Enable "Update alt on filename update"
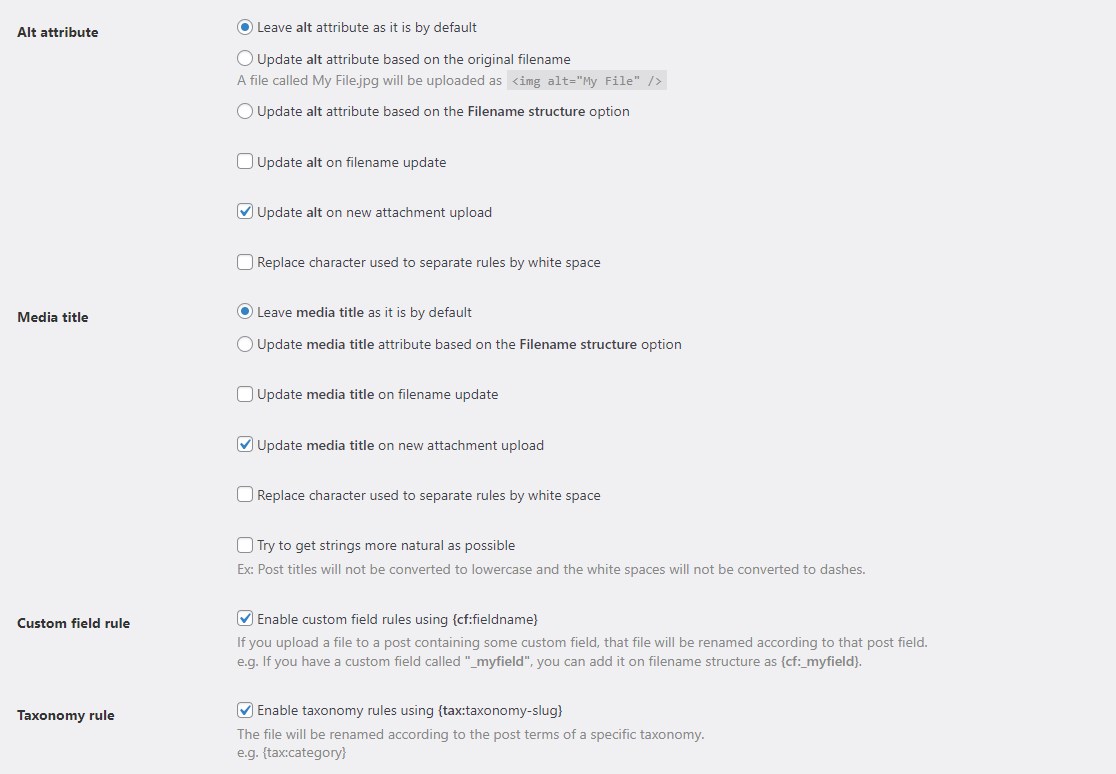The height and width of the screenshot is (774, 1116). pyautogui.click(x=245, y=162)
